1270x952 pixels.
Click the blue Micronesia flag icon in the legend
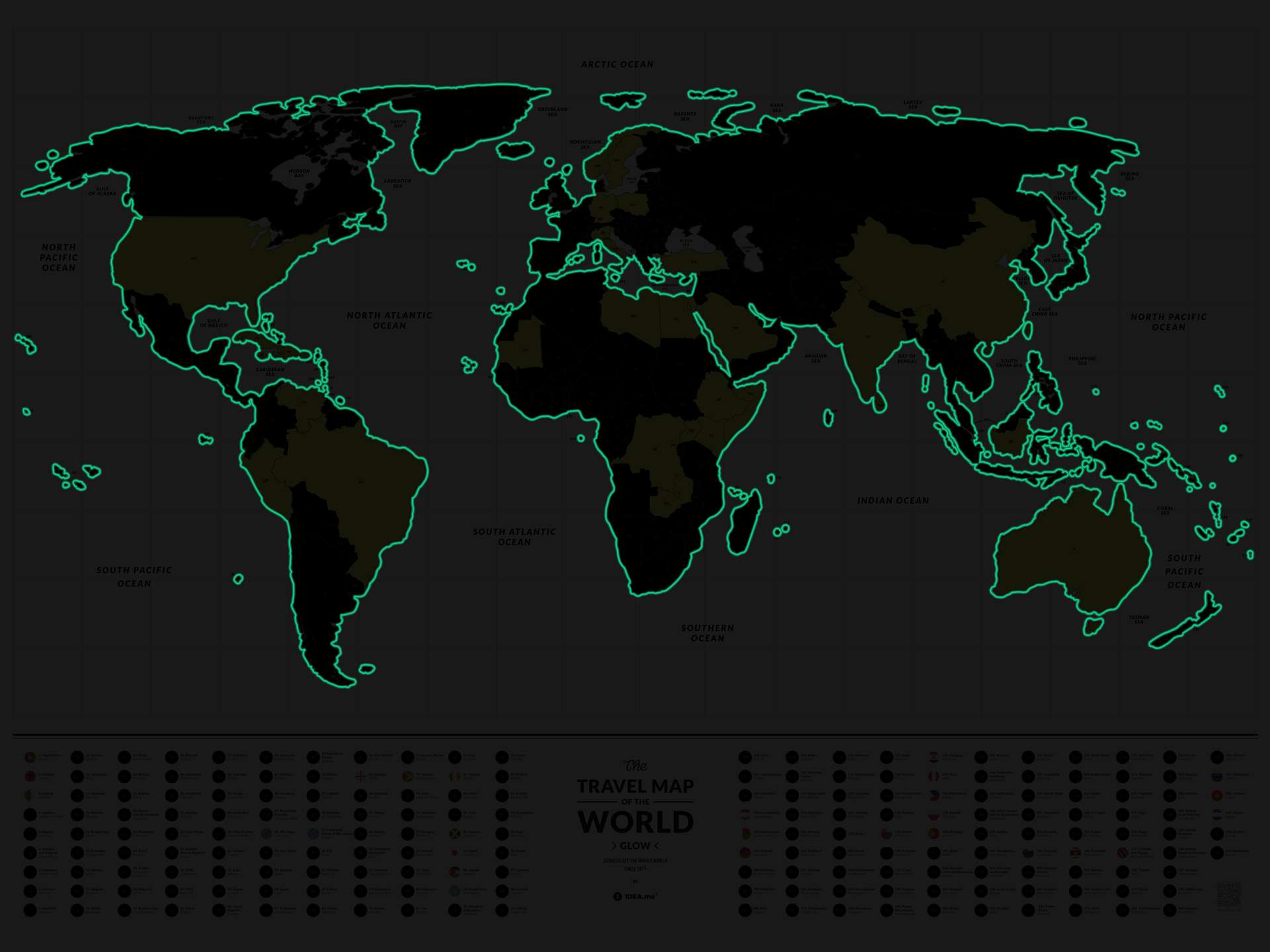click(313, 833)
